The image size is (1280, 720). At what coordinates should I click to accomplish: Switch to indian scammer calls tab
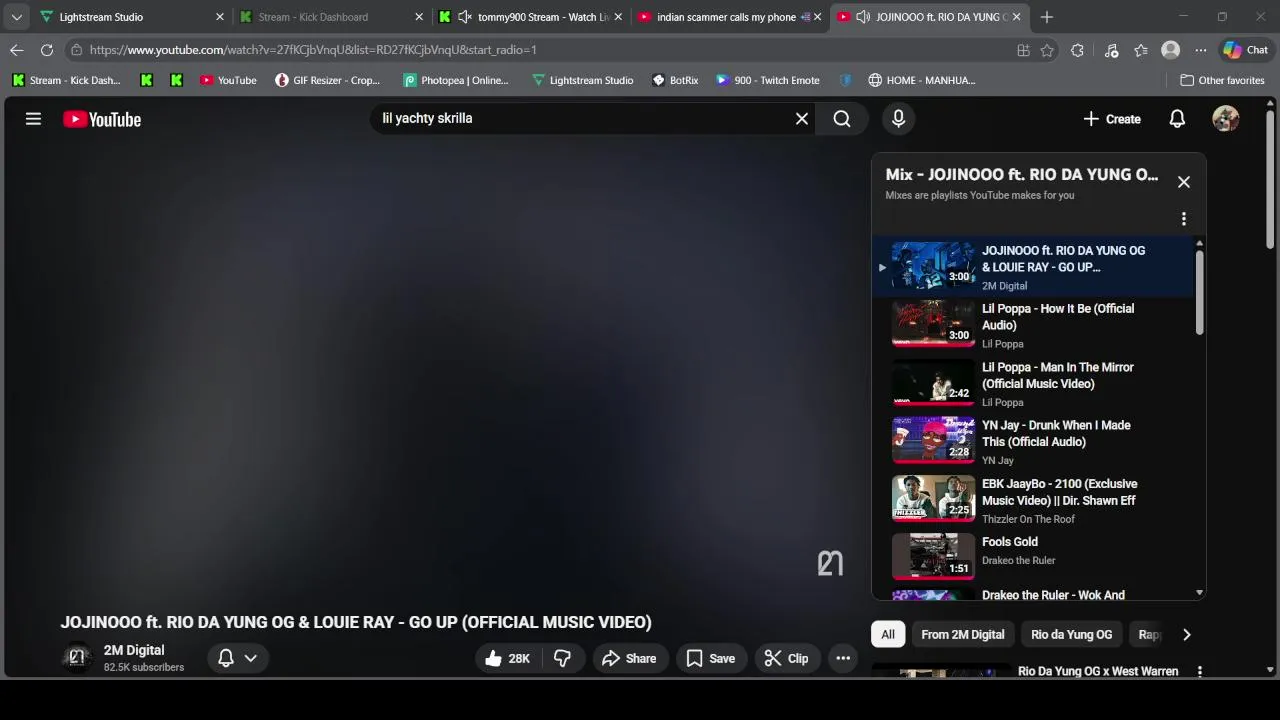pos(729,17)
